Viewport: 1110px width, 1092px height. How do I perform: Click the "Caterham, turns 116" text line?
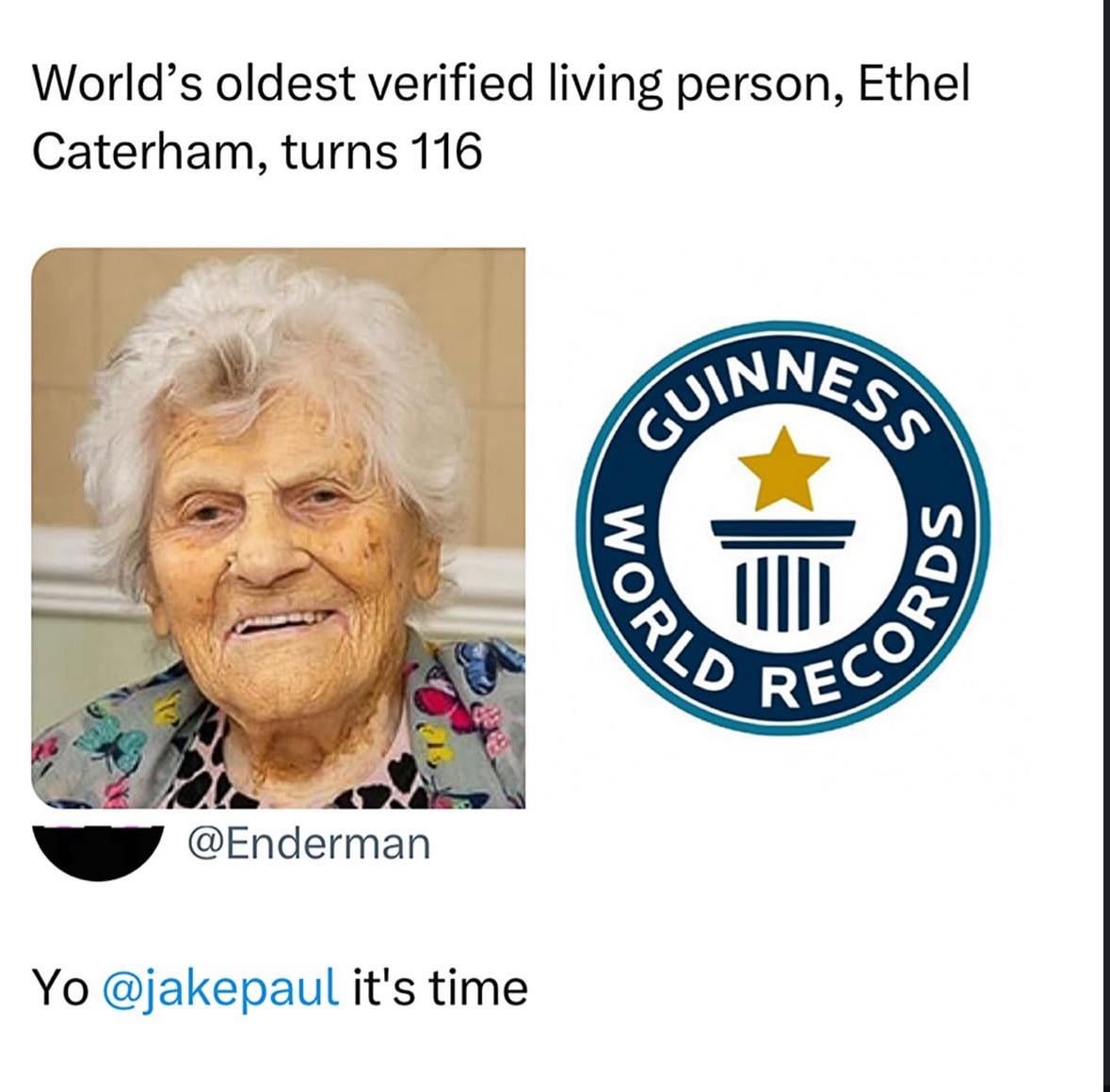click(x=257, y=152)
